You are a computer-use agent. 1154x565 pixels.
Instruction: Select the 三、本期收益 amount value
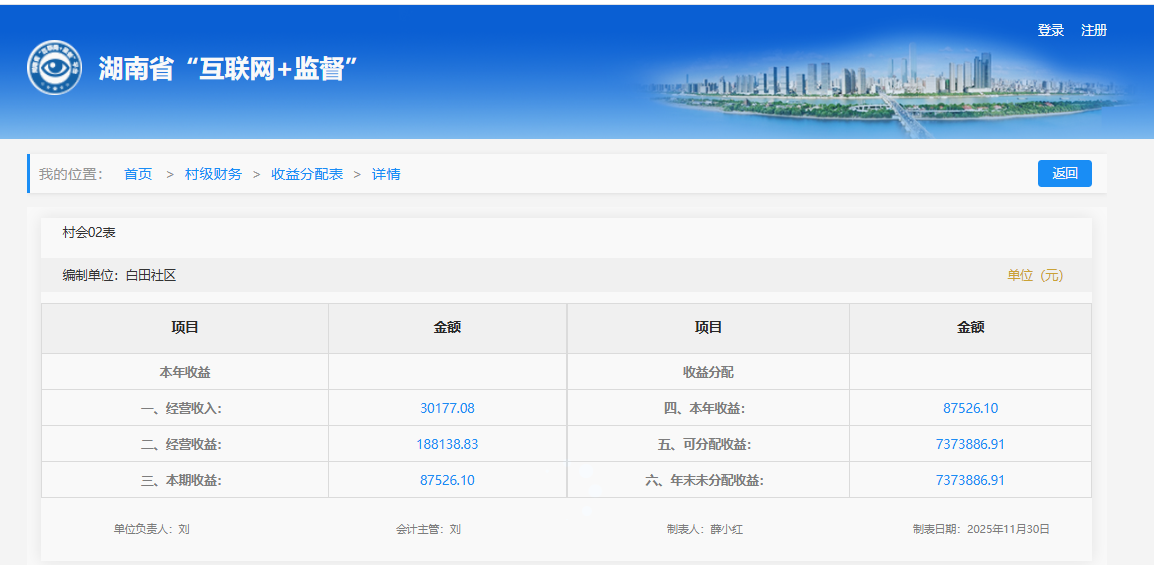[x=447, y=480]
